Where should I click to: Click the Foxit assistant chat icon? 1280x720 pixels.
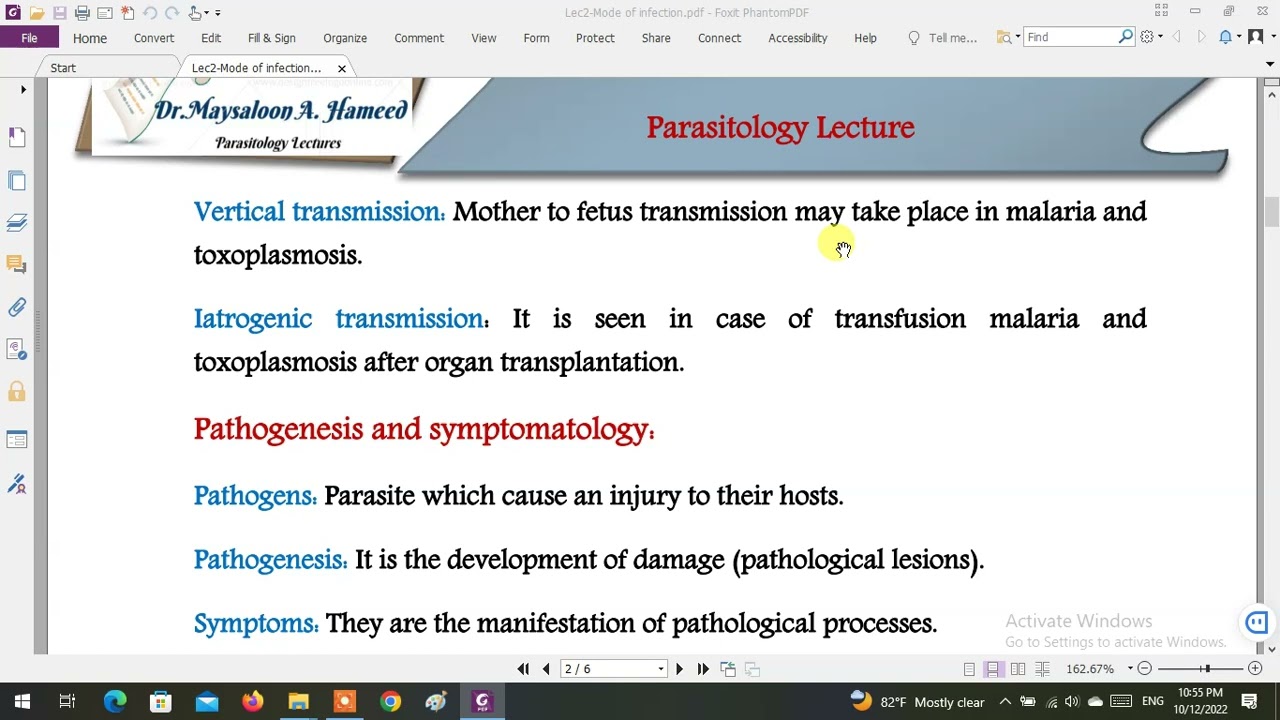(x=1256, y=623)
